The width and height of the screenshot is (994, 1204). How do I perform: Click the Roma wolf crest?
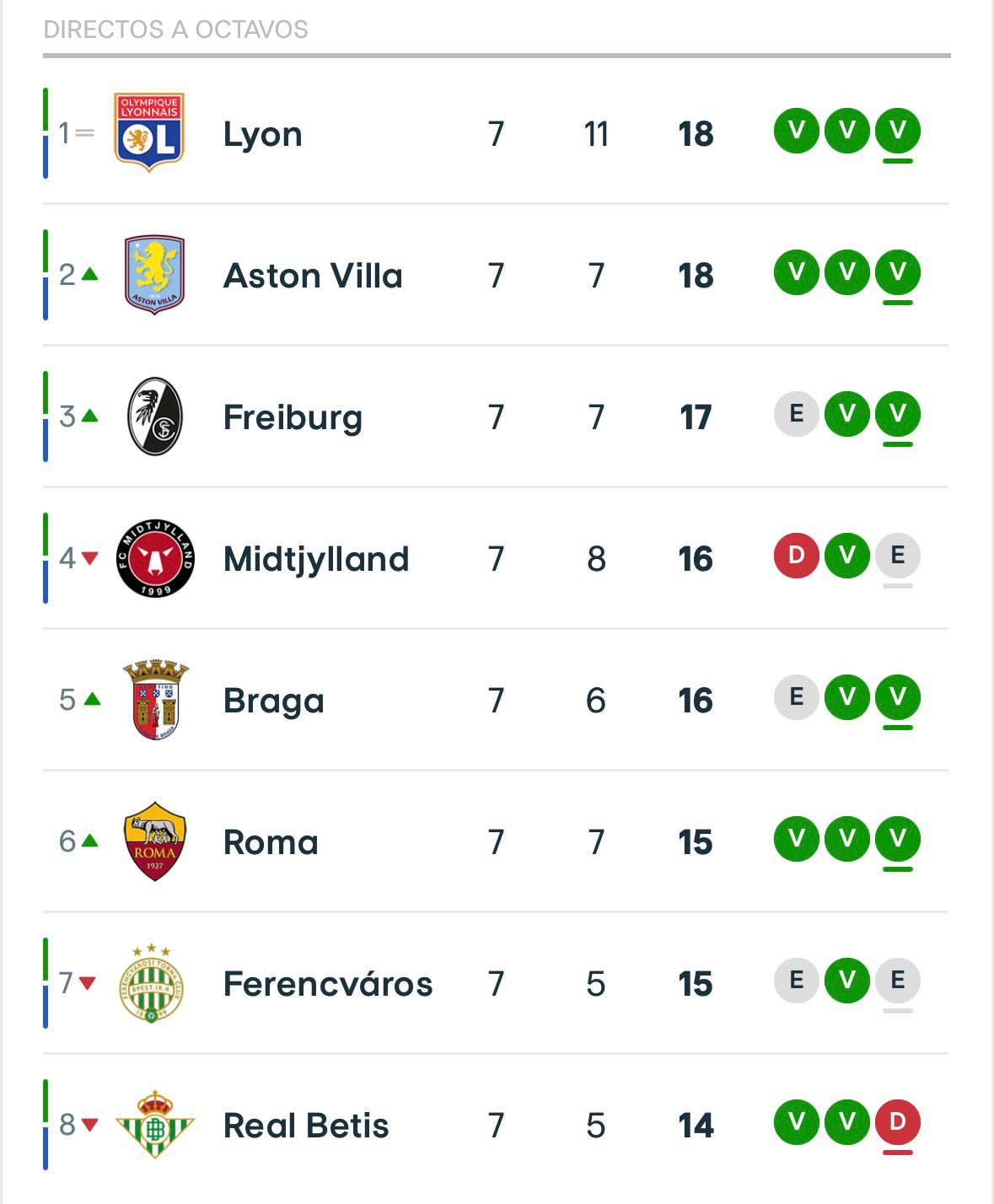click(157, 840)
